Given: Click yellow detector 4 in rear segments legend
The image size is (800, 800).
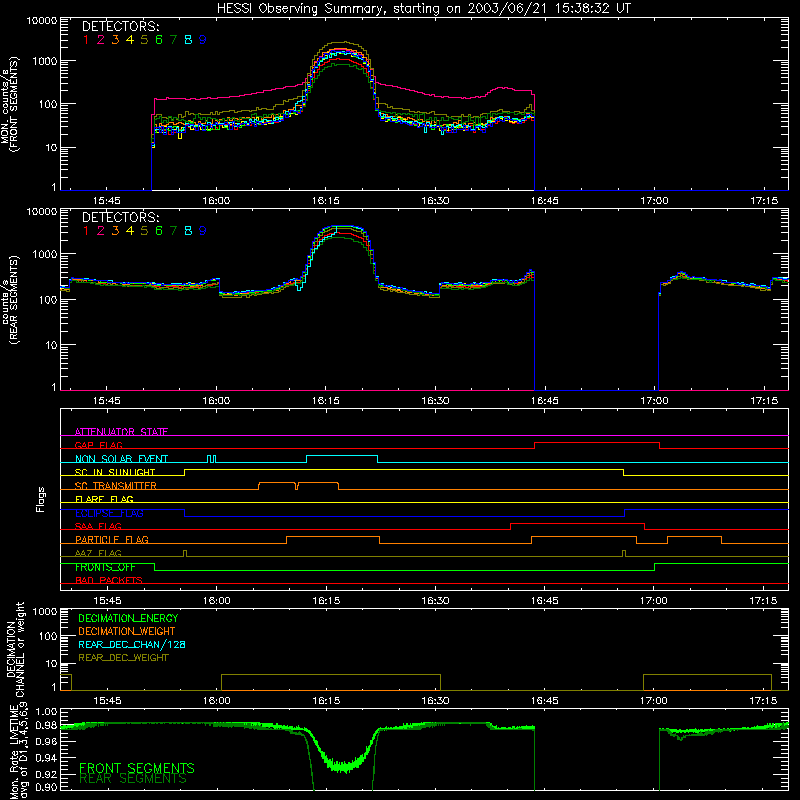Looking at the screenshot, I should click(130, 231).
